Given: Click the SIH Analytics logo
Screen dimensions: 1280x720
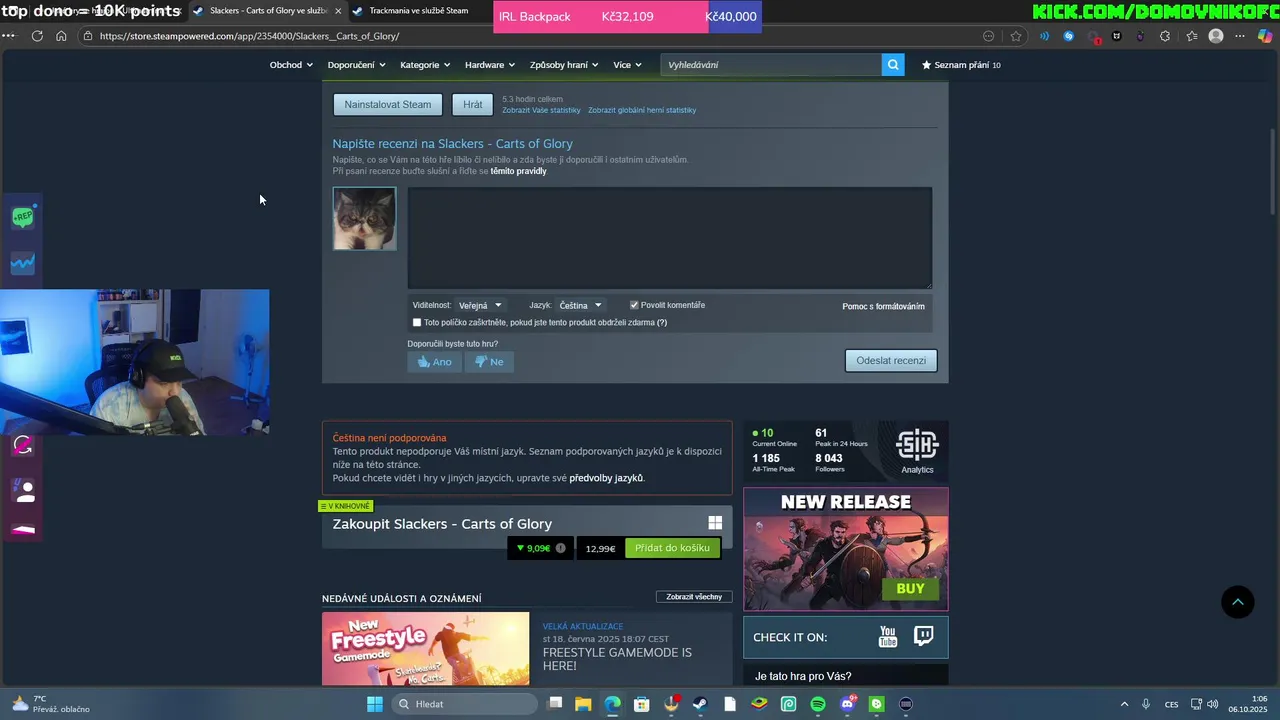Looking at the screenshot, I should point(917,450).
